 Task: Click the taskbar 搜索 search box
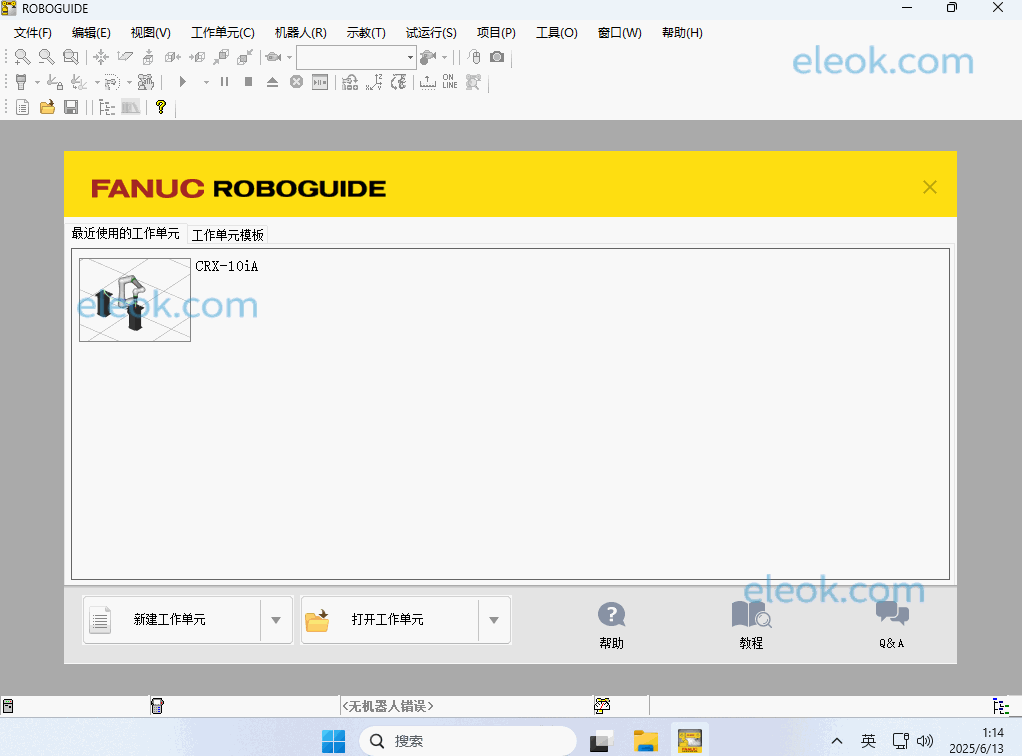468,741
